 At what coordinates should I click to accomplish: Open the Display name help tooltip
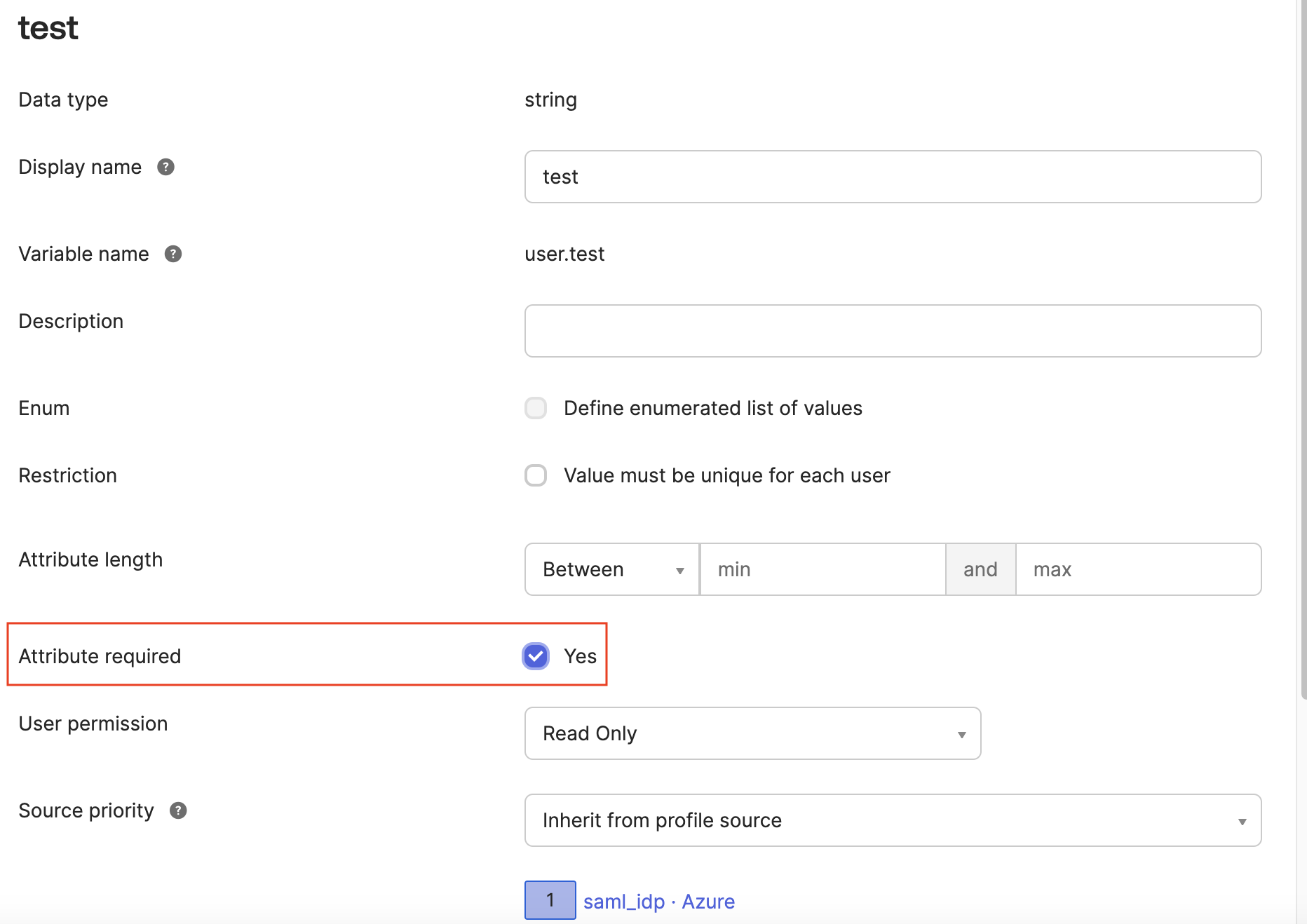tap(165, 167)
